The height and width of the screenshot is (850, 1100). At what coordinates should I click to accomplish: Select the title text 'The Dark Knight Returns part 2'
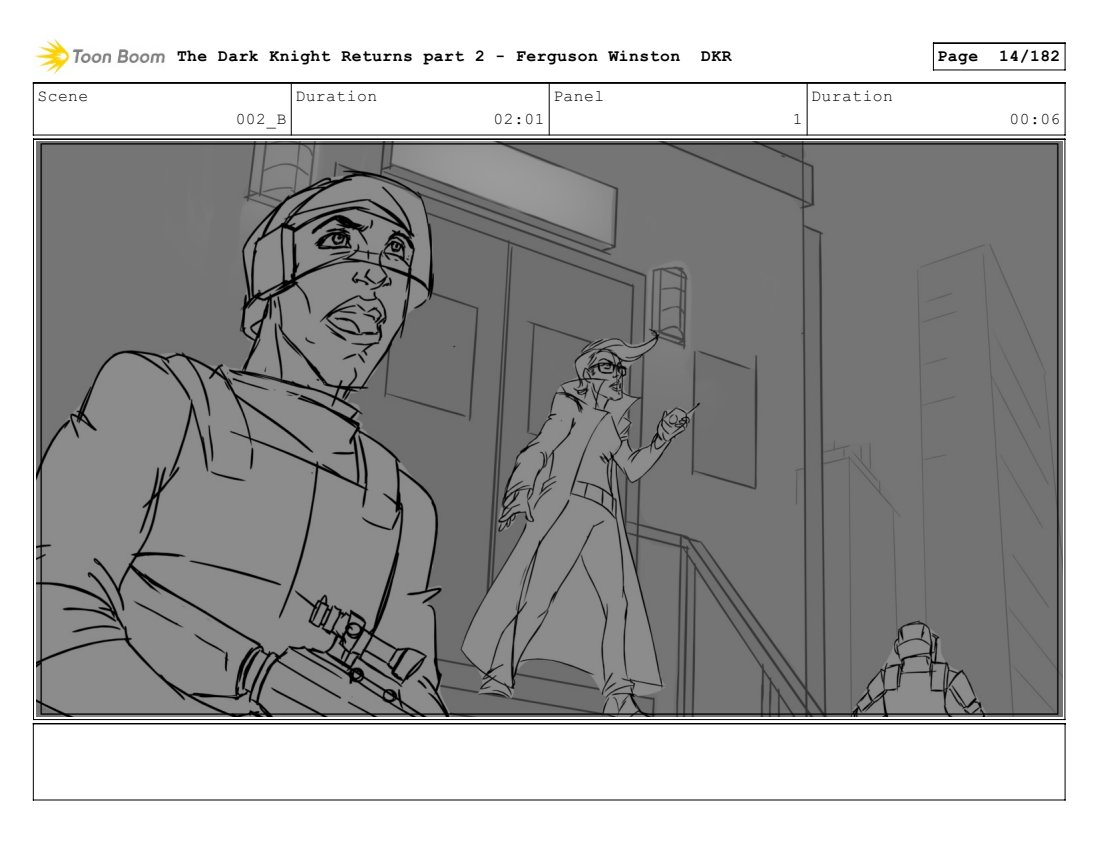coord(330,56)
